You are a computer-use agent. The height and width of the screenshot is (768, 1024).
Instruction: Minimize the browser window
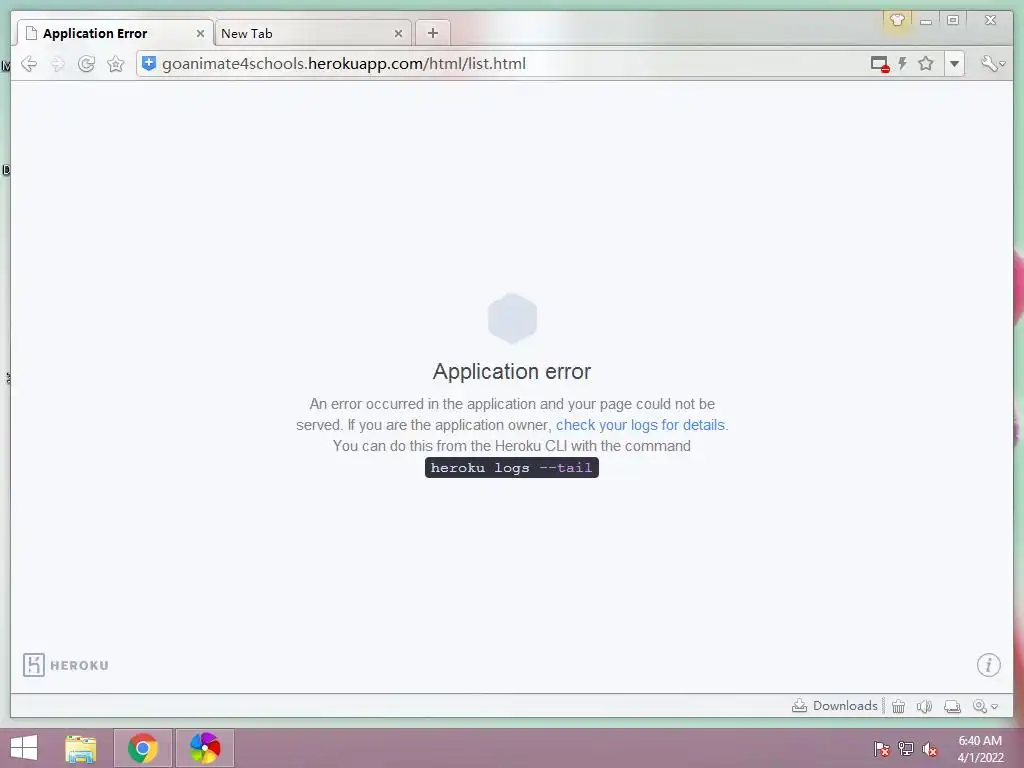click(x=925, y=20)
